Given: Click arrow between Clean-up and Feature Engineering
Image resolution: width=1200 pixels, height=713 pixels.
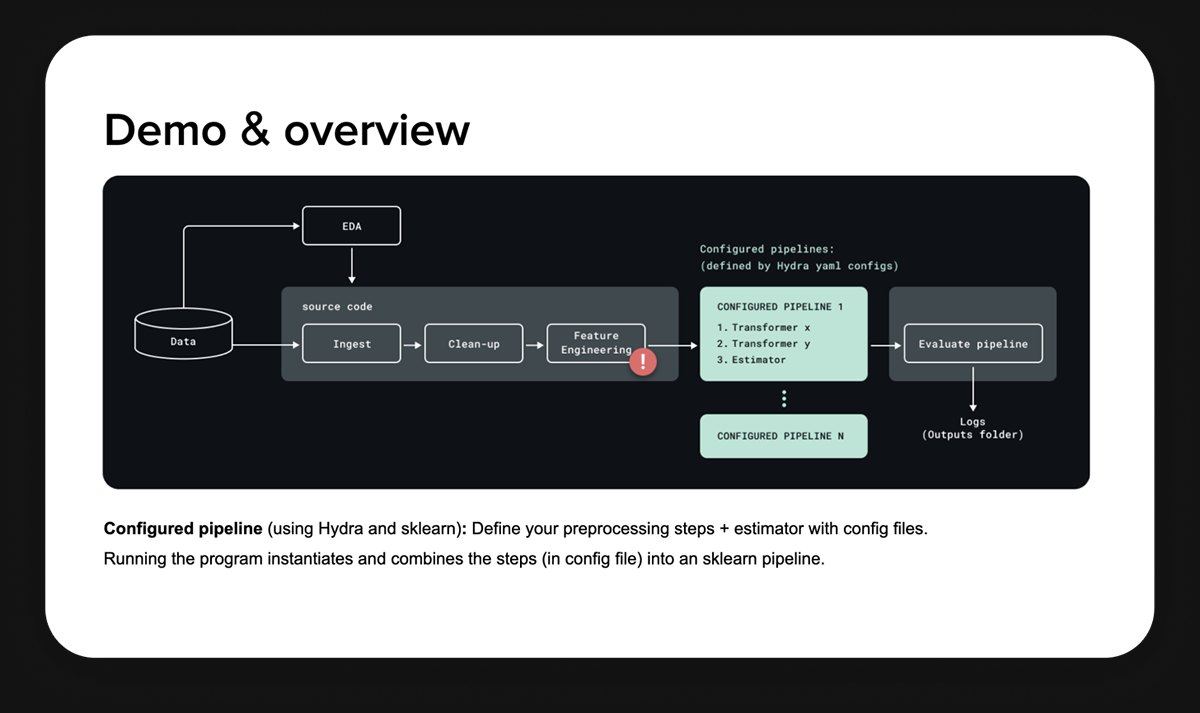Looking at the screenshot, I should tap(535, 344).
